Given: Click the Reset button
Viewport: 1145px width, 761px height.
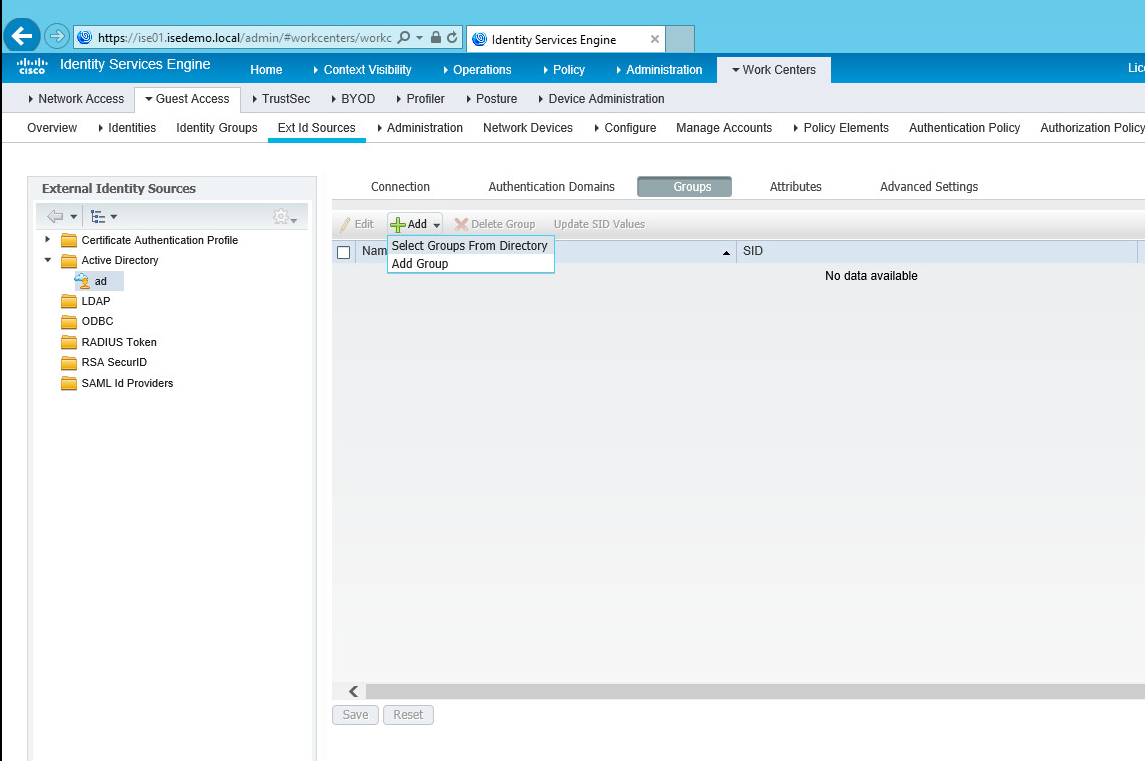Looking at the screenshot, I should point(408,714).
